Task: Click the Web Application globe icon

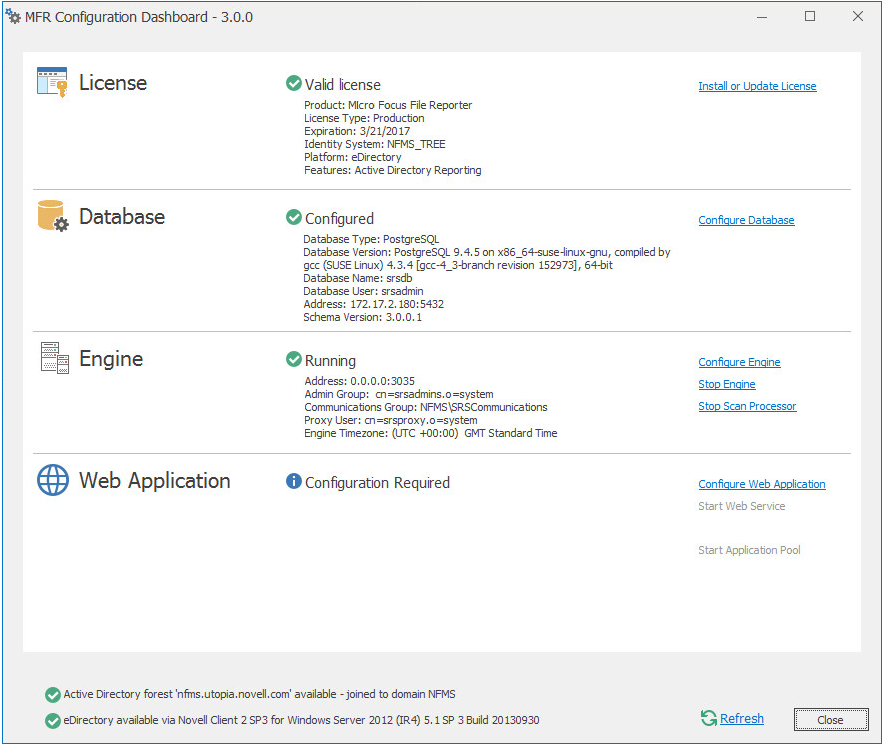Action: pos(53,480)
